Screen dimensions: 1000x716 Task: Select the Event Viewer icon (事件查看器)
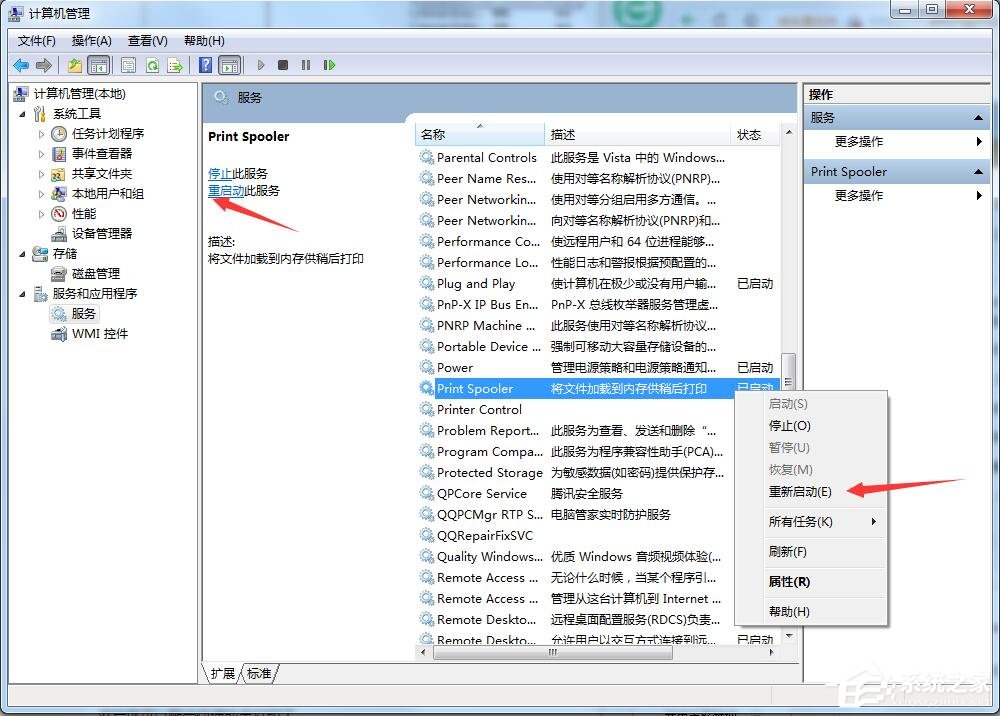59,154
